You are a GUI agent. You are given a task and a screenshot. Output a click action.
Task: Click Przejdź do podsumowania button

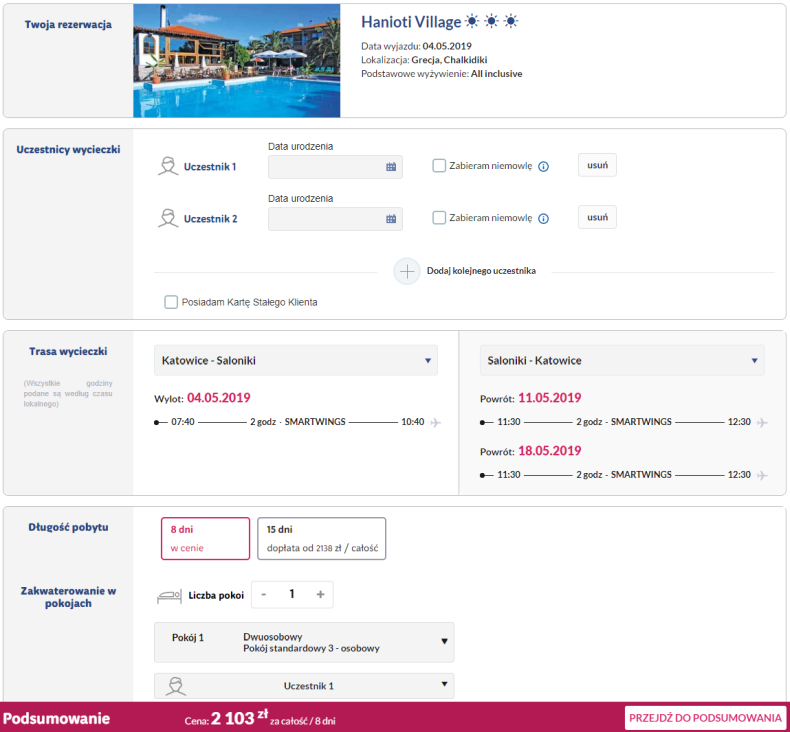coord(704,717)
